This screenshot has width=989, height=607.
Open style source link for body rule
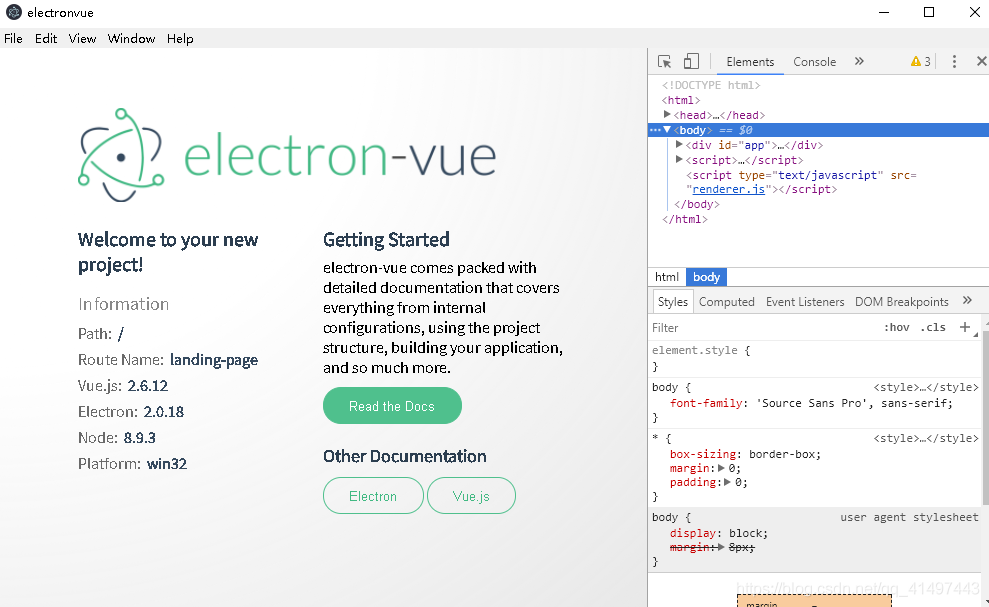[926, 387]
